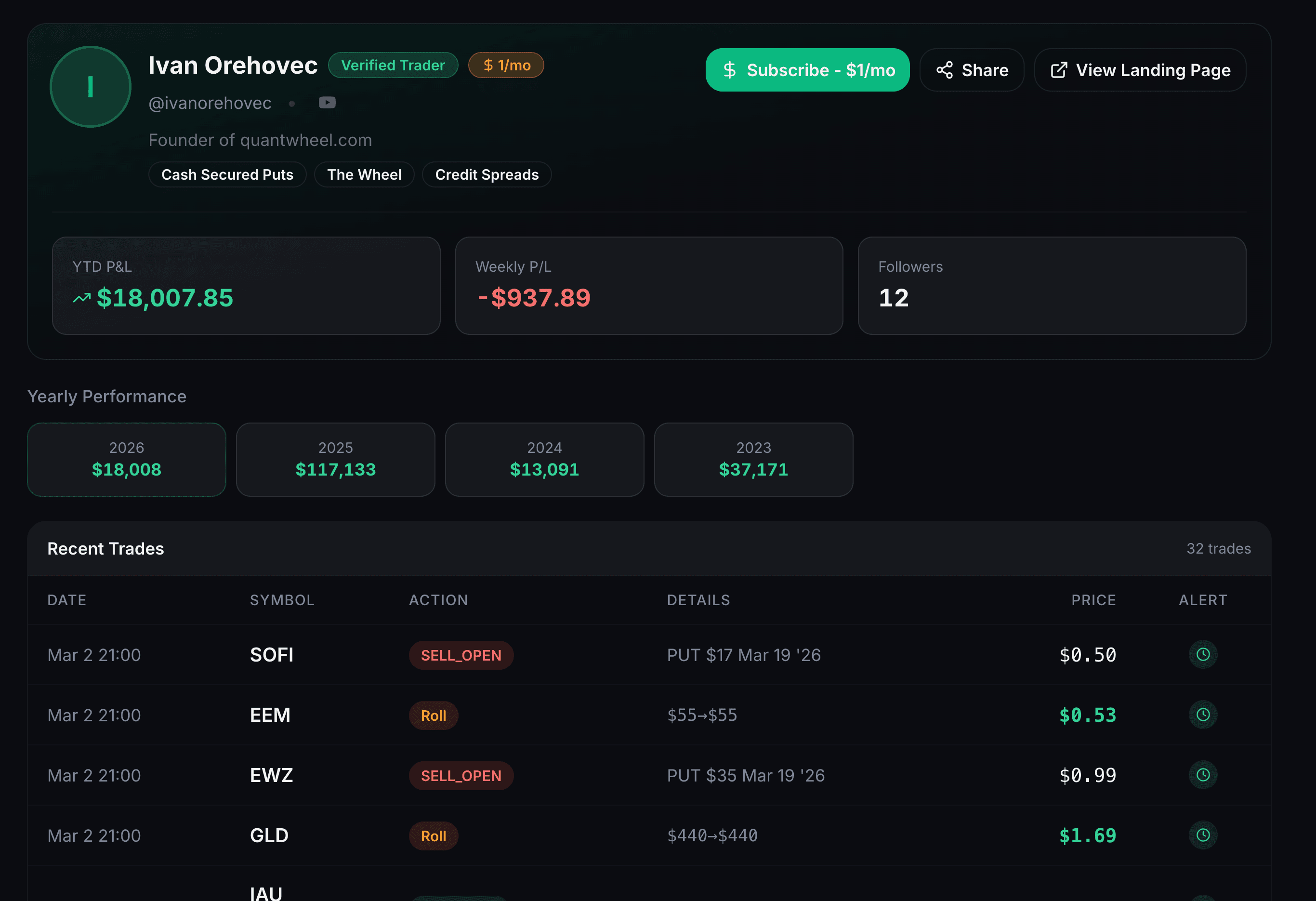
Task: Switch to the 2024 yearly performance card
Action: click(x=544, y=459)
